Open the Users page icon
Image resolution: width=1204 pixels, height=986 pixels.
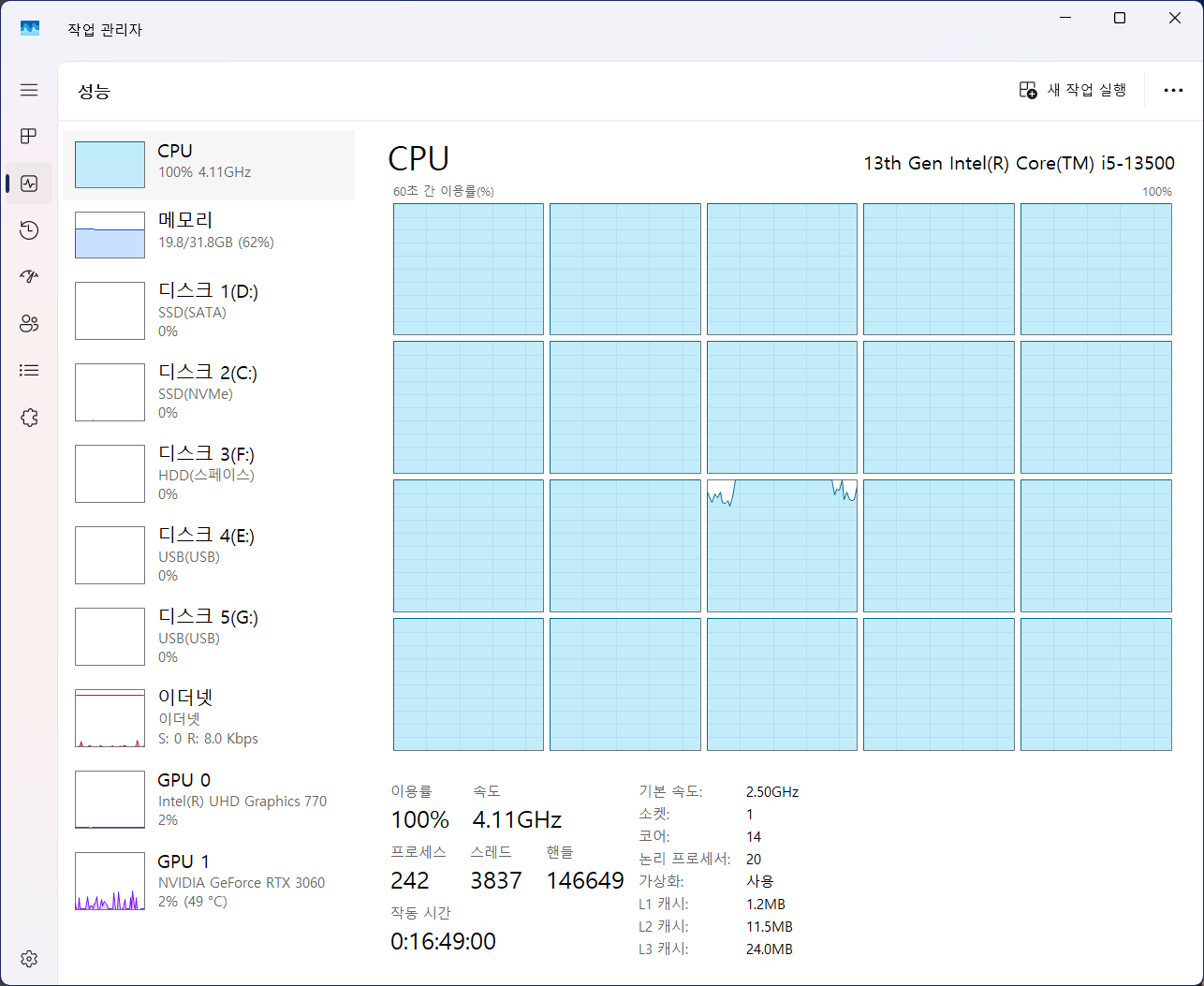[29, 324]
